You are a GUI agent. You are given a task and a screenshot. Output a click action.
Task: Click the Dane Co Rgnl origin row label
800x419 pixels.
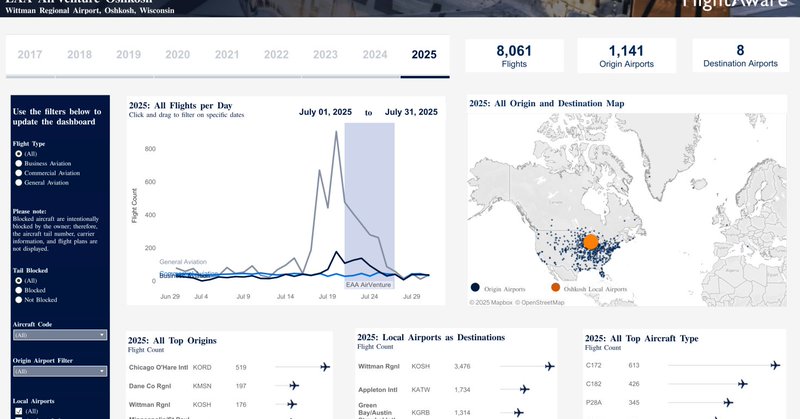click(149, 386)
